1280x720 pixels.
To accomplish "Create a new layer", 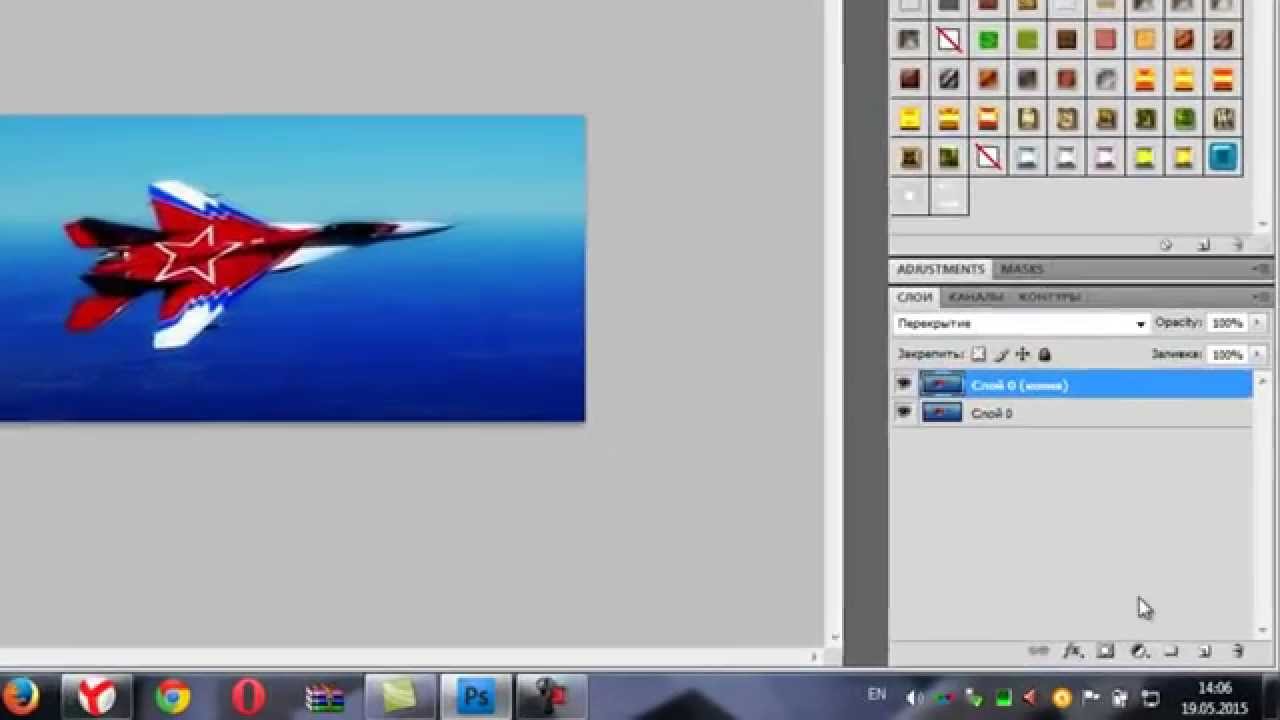I will click(1205, 651).
